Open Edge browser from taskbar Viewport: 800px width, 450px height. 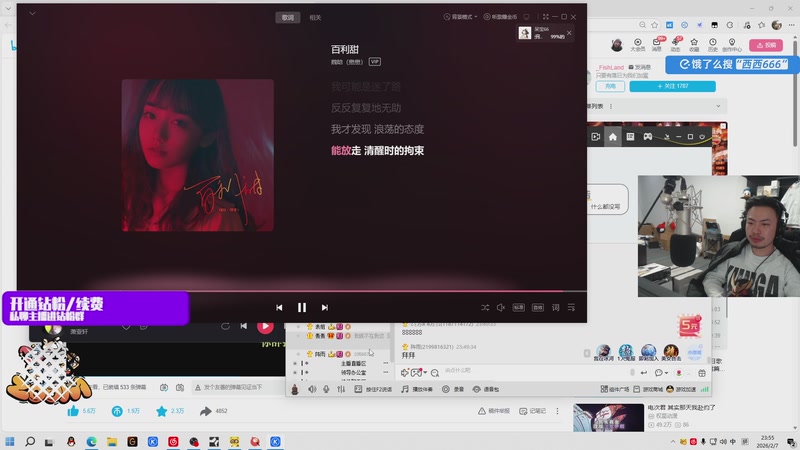pyautogui.click(x=91, y=441)
